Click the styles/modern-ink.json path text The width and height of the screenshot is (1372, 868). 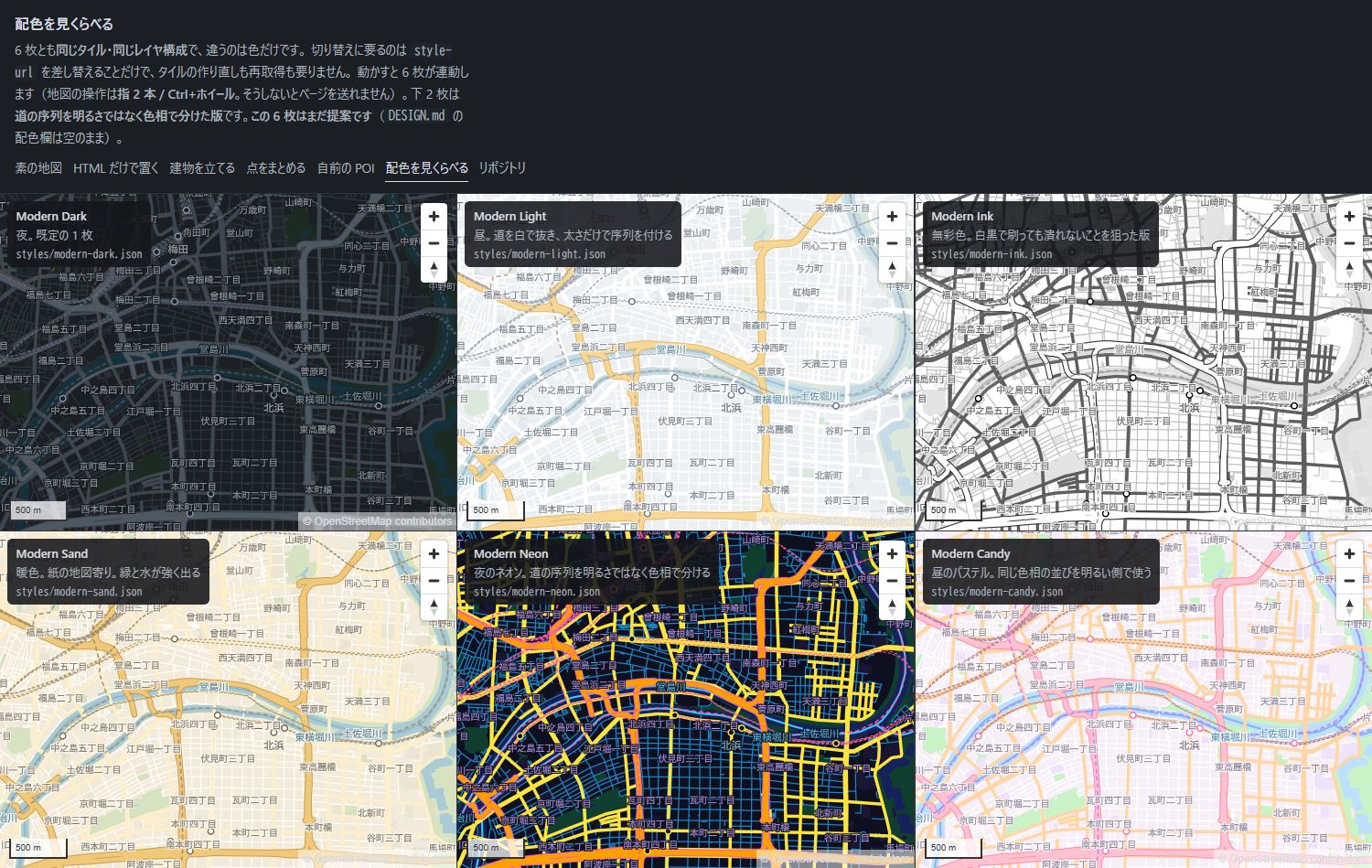tap(991, 254)
